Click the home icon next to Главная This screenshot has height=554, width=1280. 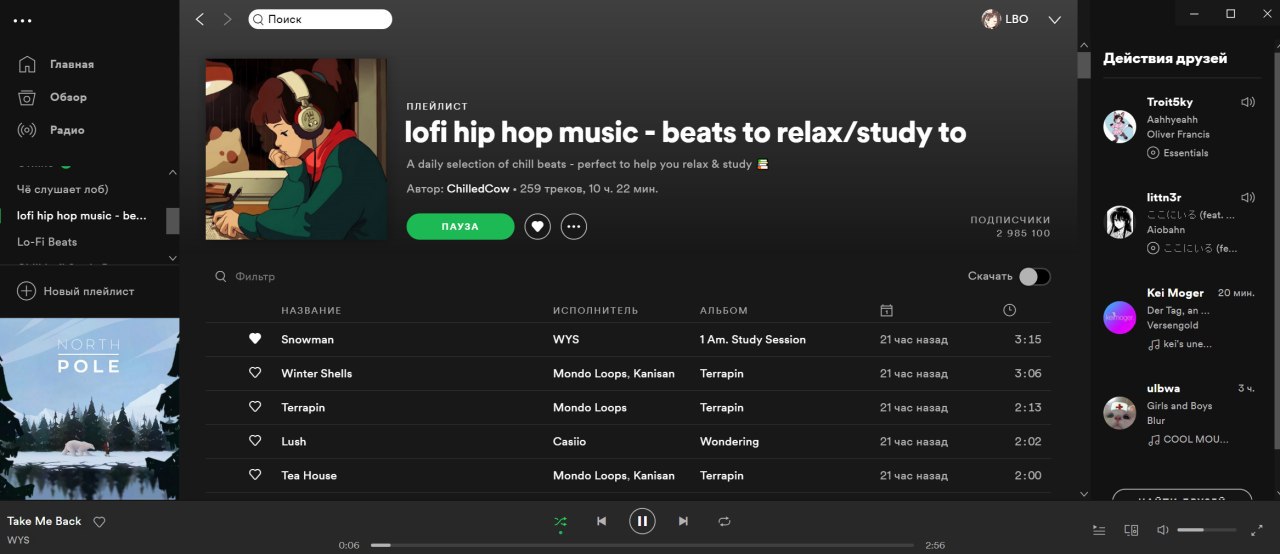tap(28, 64)
